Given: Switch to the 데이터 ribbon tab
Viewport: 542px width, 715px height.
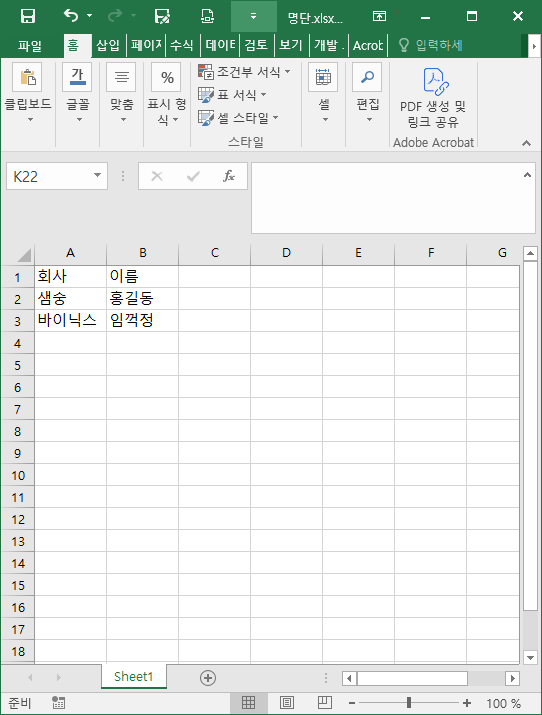Looking at the screenshot, I should [x=221, y=46].
